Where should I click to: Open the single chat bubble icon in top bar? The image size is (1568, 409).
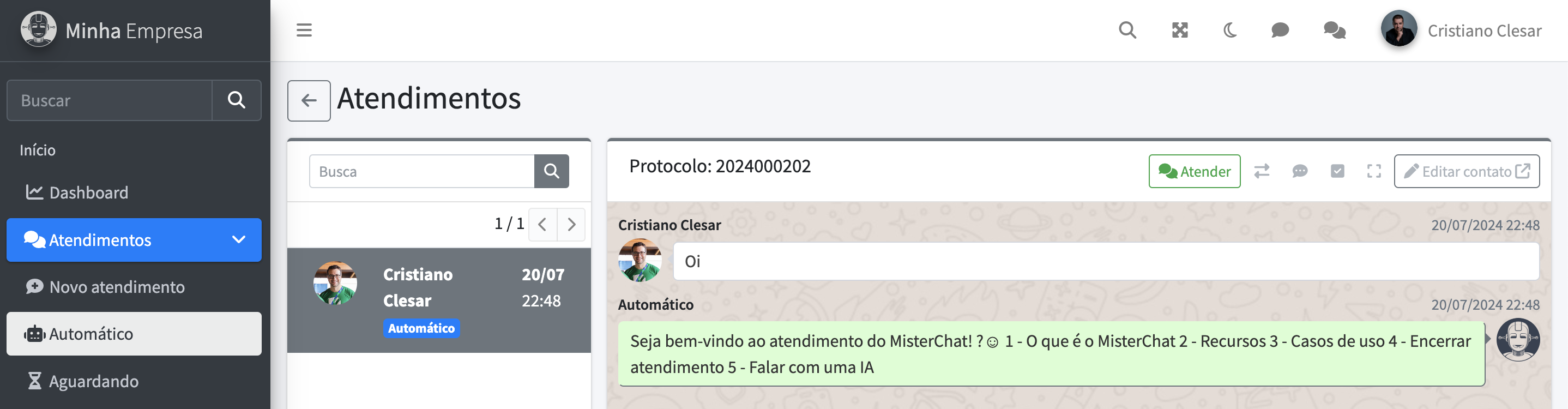tap(1280, 31)
